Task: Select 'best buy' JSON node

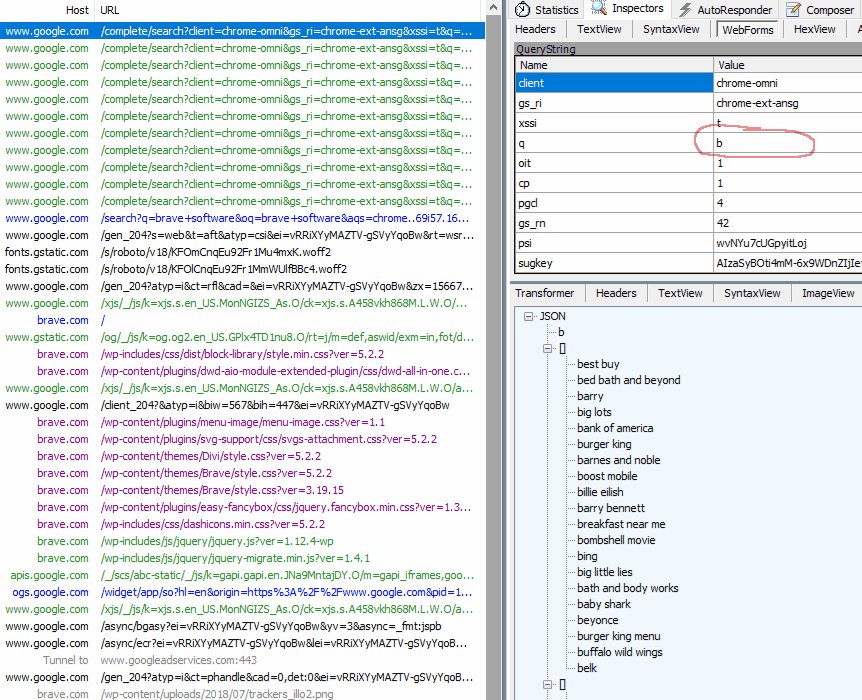Action: pos(598,364)
